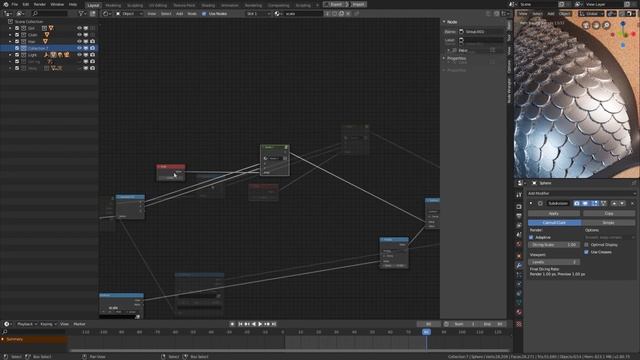Toggle the Use Creases checkbox
This screenshot has width=640, height=360.
(x=587, y=252)
